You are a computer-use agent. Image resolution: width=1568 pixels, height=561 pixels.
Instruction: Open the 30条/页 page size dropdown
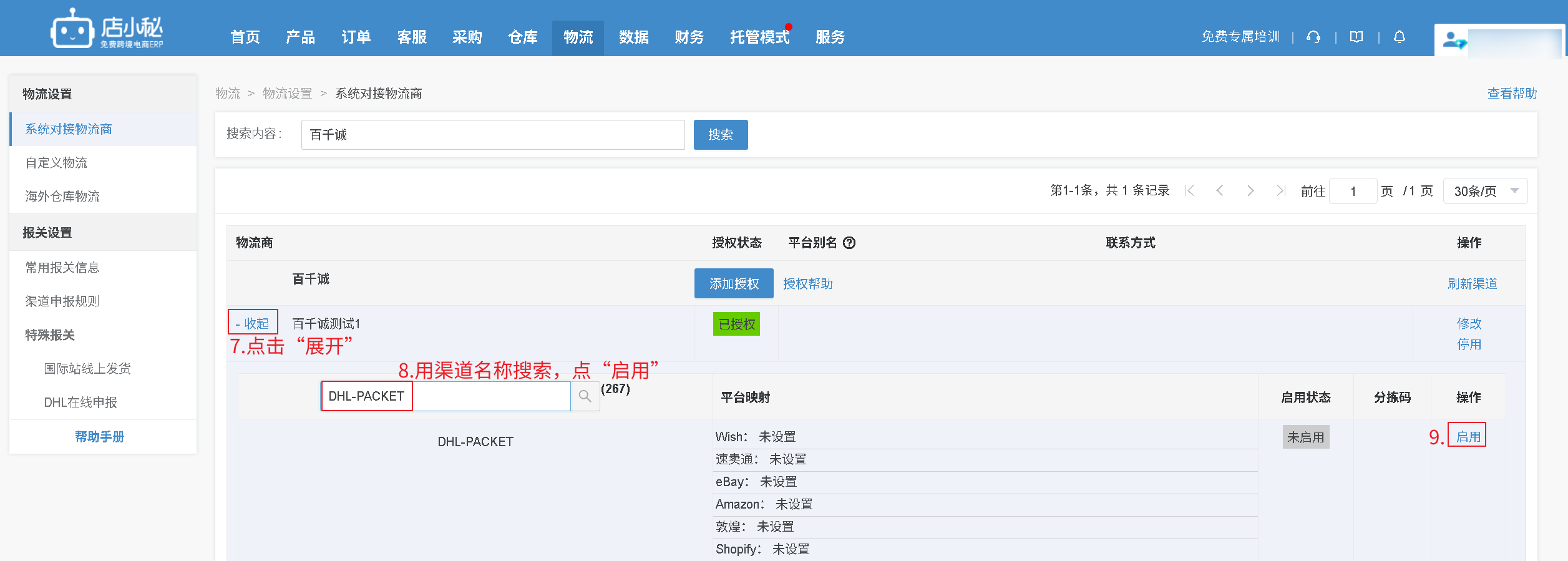coord(1485,191)
